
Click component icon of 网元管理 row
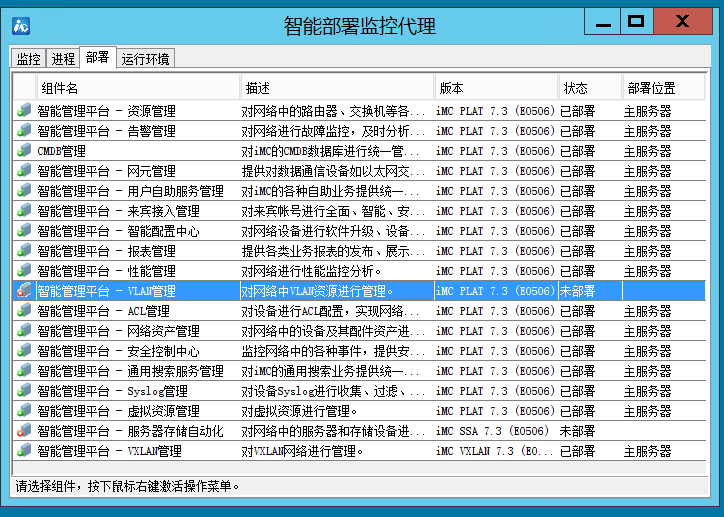(24, 171)
